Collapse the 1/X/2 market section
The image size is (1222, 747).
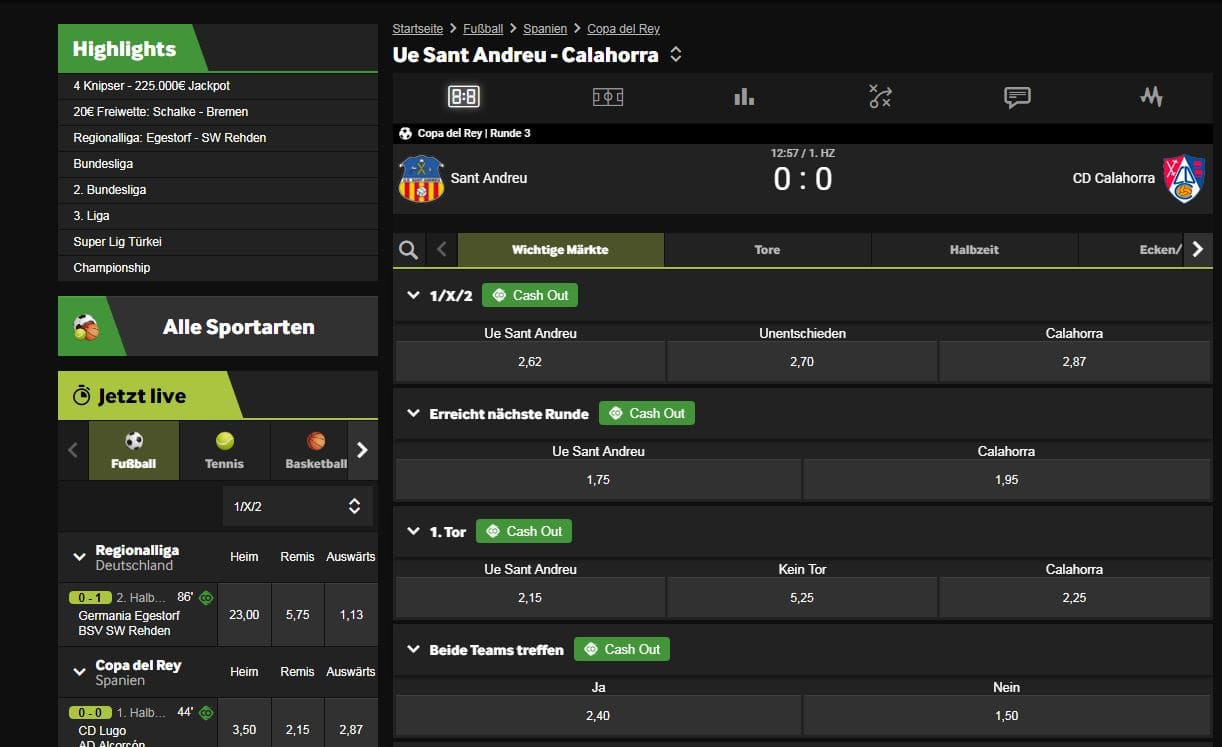coord(414,295)
